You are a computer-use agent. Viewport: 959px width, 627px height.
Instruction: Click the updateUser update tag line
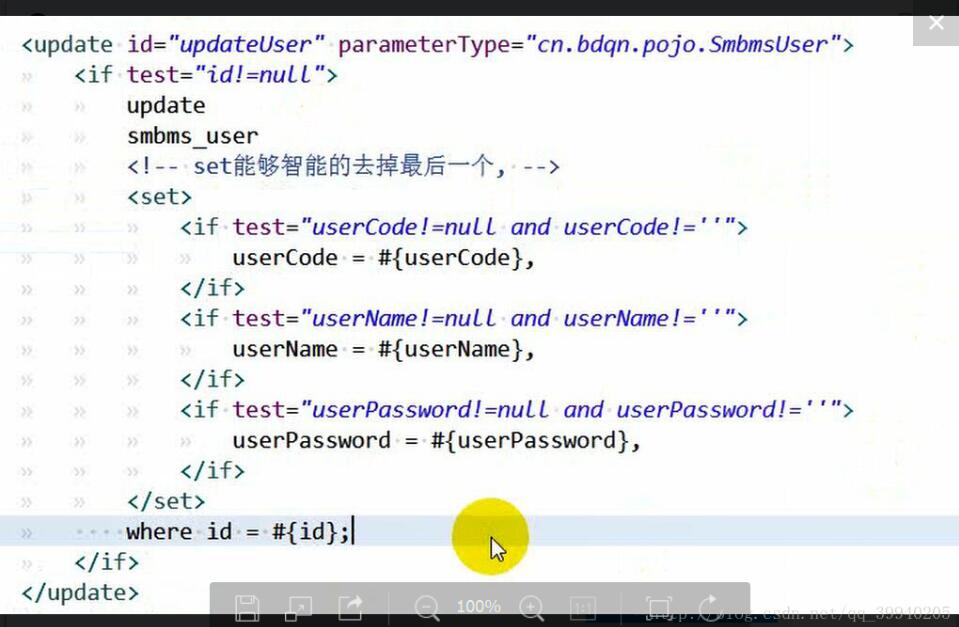[x=435, y=43]
